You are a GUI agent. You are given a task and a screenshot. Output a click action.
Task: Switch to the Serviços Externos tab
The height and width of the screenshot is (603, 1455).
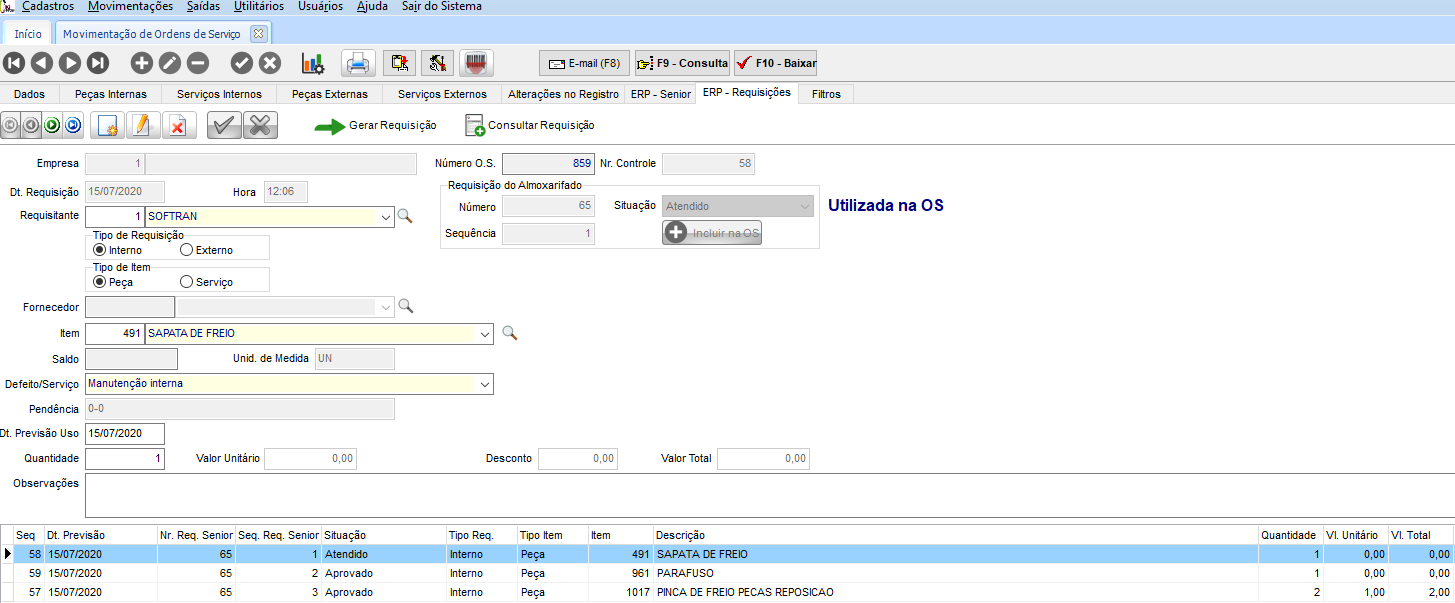pyautogui.click(x=442, y=94)
